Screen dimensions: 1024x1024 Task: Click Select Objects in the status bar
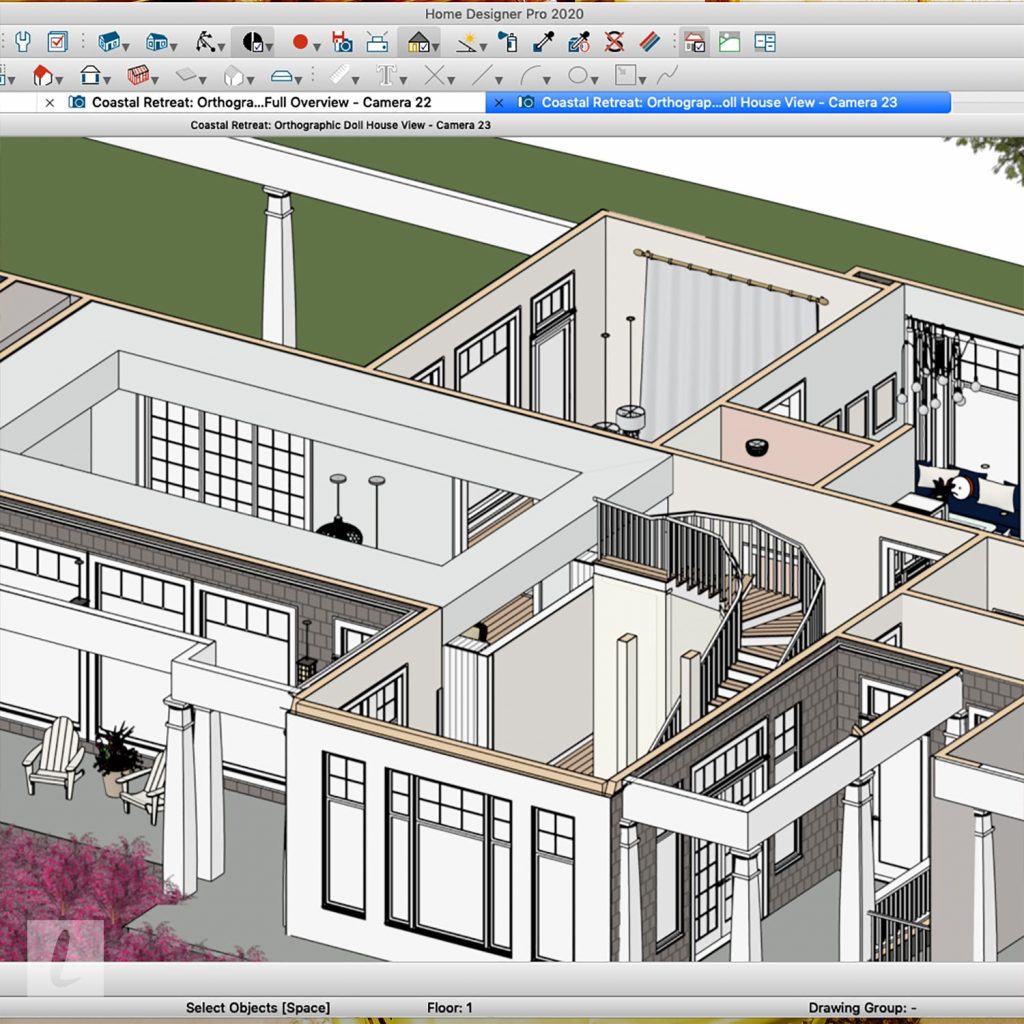258,1008
